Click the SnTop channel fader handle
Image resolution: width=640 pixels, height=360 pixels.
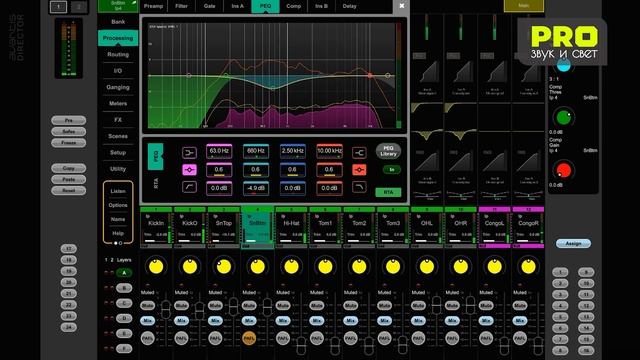coord(233,307)
